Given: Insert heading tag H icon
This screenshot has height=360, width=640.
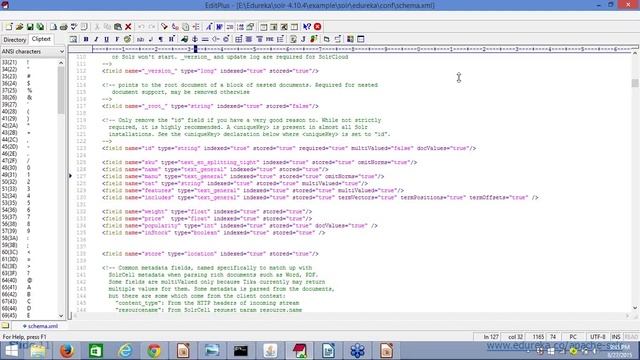Looking at the screenshot, I should 171,39.
